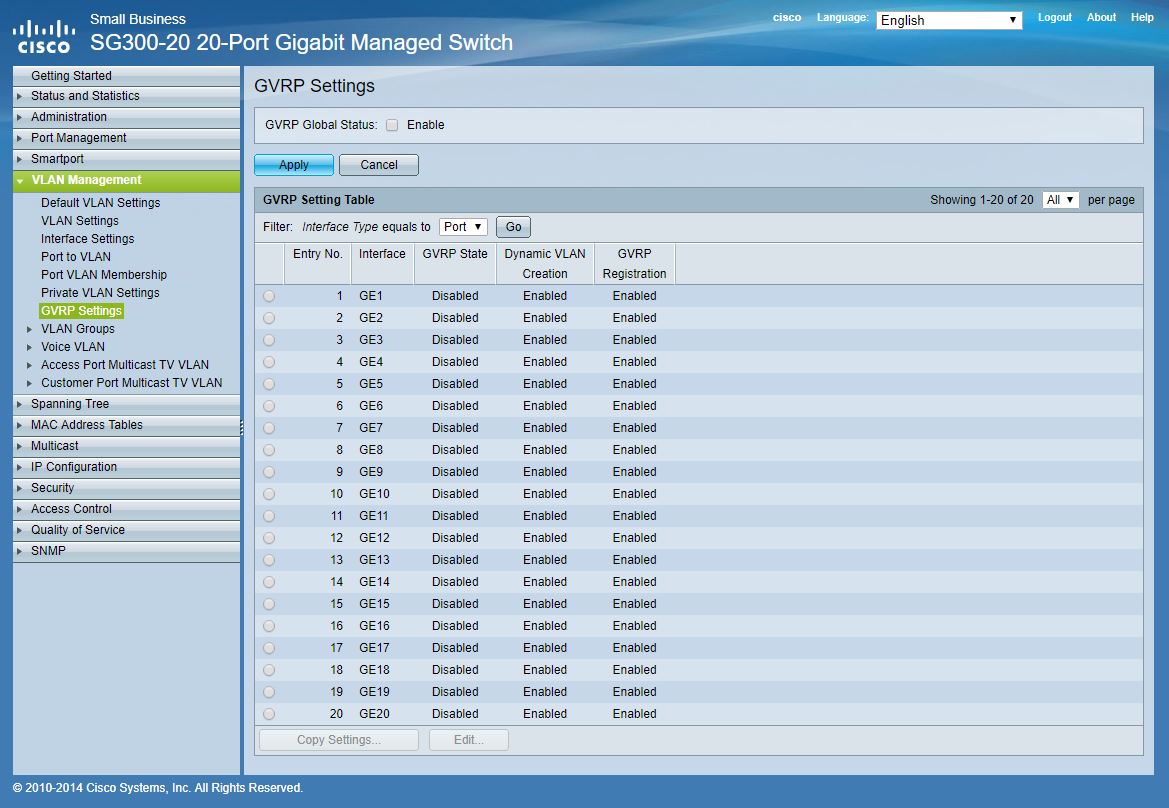This screenshot has width=1169, height=808.
Task: Expand the Administration menu
Action: 127,117
